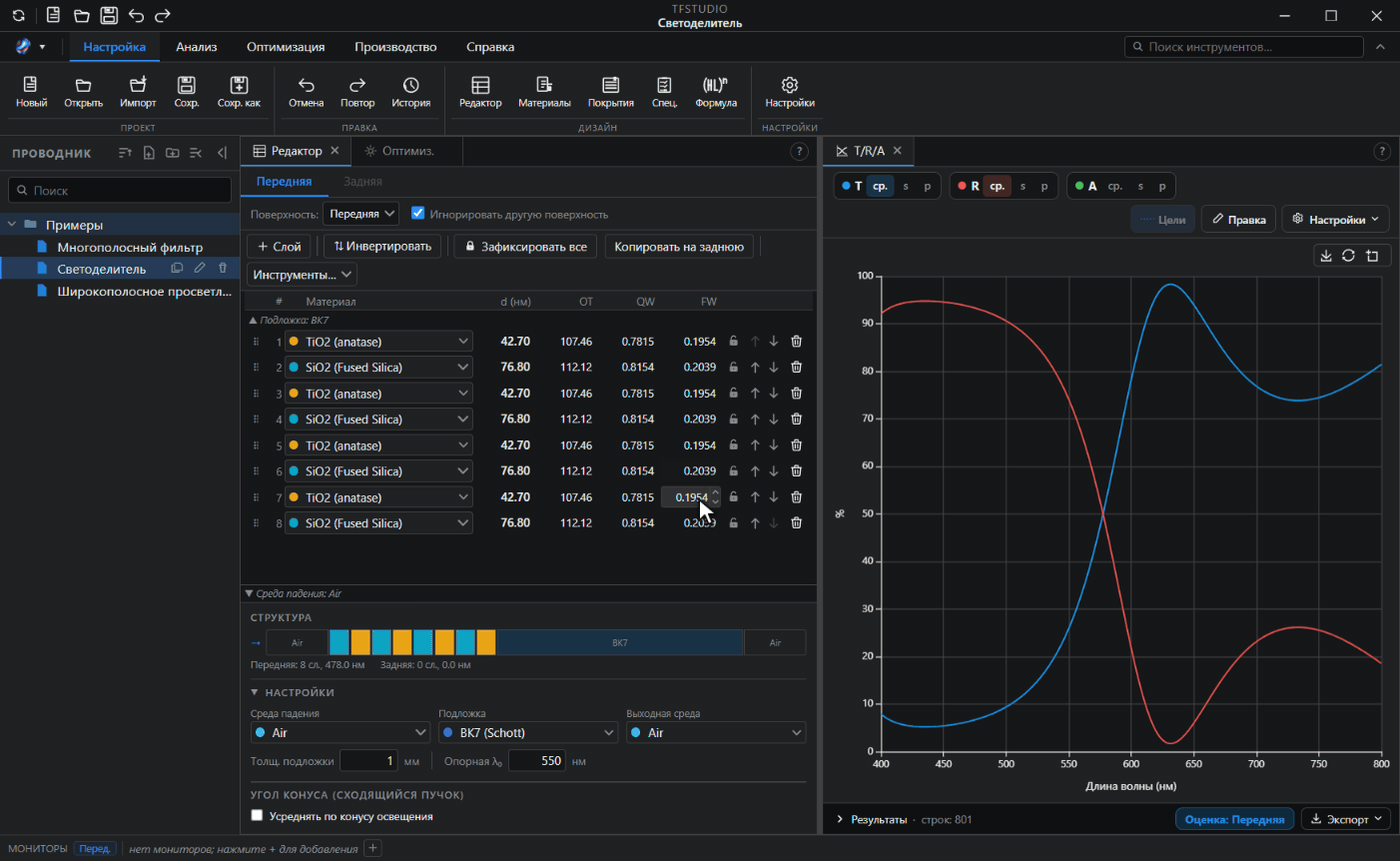Image resolution: width=1400 pixels, height=861 pixels.
Task: Uncheck Игнорировать другую поверхность checkbox
Action: tap(418, 213)
